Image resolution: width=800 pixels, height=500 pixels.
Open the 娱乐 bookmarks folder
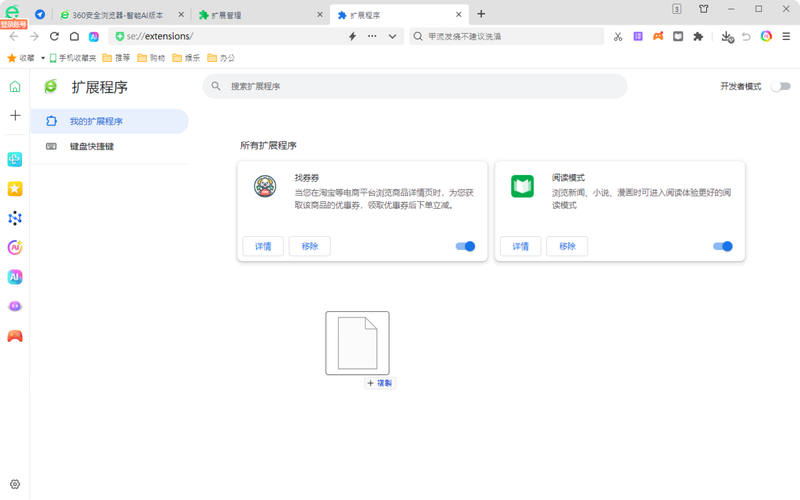[186, 58]
